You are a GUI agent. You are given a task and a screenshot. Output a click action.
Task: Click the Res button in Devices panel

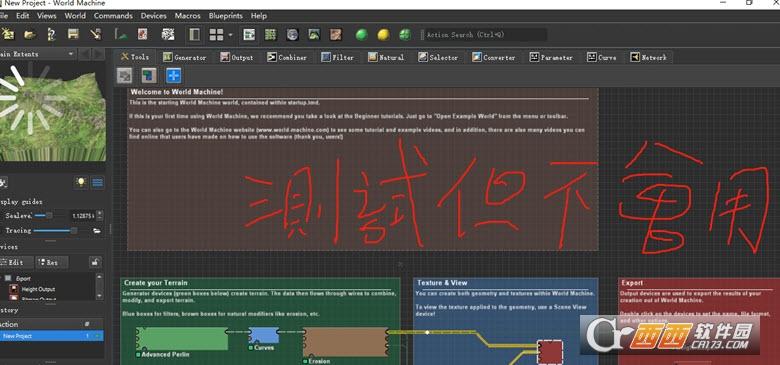[52, 262]
